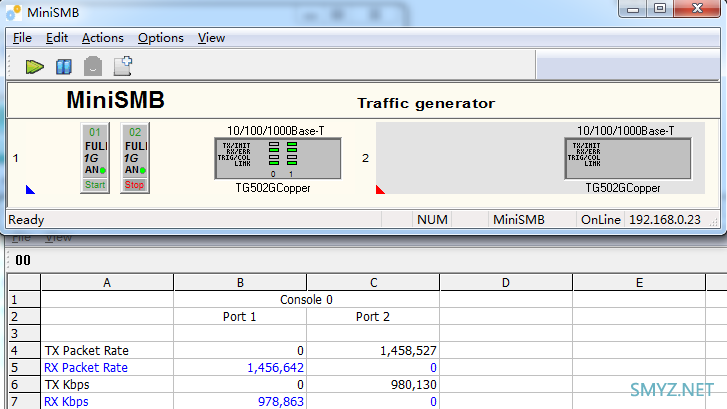This screenshot has height=409, width=727.
Task: Click the RX Packet Rate cell
Action: click(107, 367)
